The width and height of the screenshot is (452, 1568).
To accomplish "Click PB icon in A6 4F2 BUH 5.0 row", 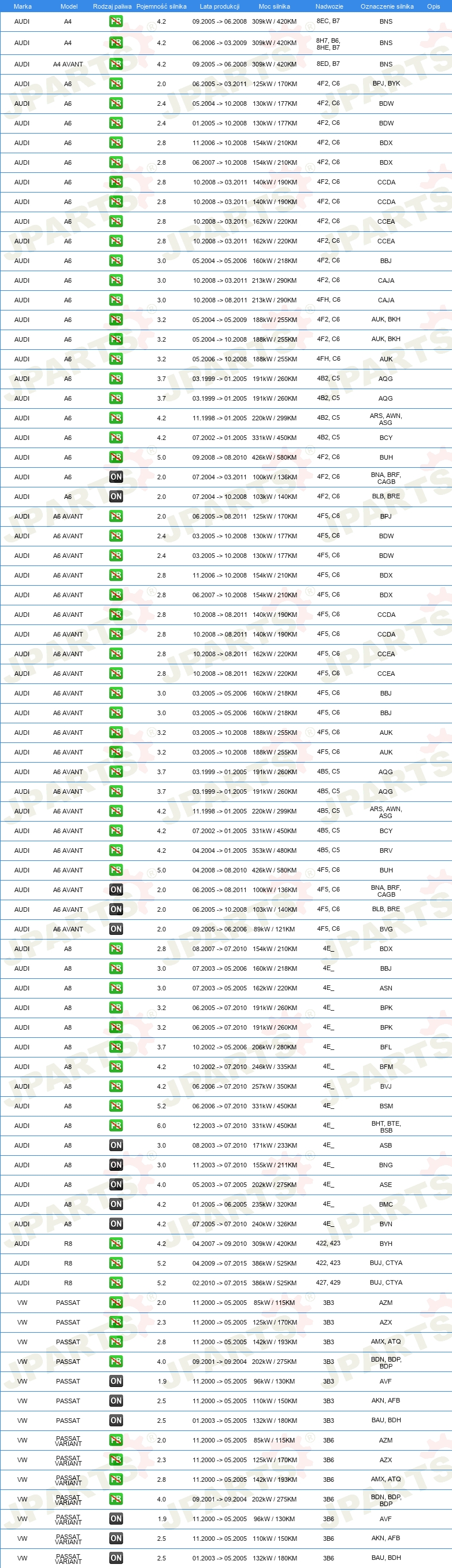I will coord(116,457).
